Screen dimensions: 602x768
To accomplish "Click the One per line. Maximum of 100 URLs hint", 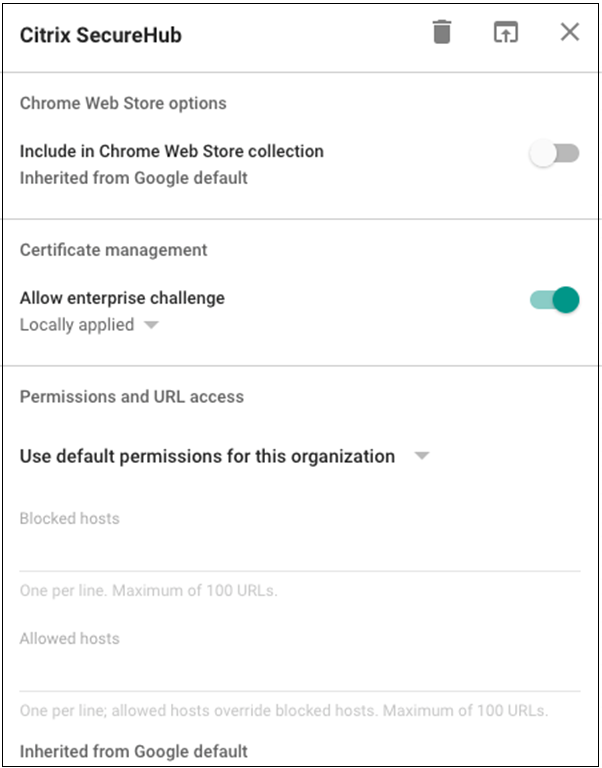I will point(148,590).
